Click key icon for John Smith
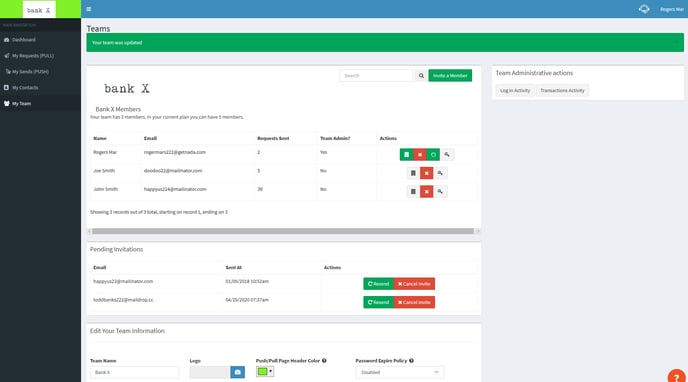 (440, 192)
